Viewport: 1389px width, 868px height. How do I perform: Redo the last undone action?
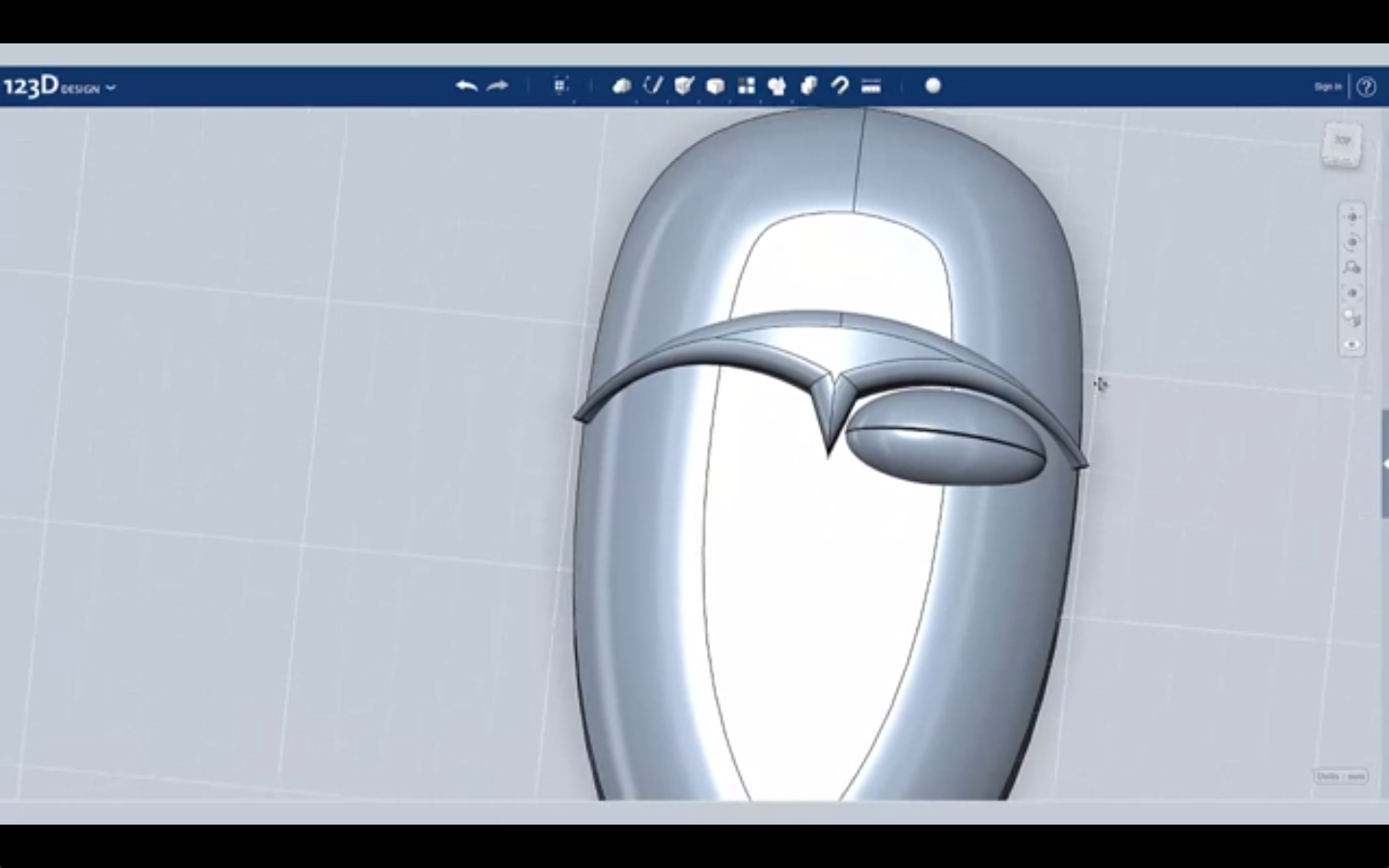pyautogui.click(x=498, y=86)
